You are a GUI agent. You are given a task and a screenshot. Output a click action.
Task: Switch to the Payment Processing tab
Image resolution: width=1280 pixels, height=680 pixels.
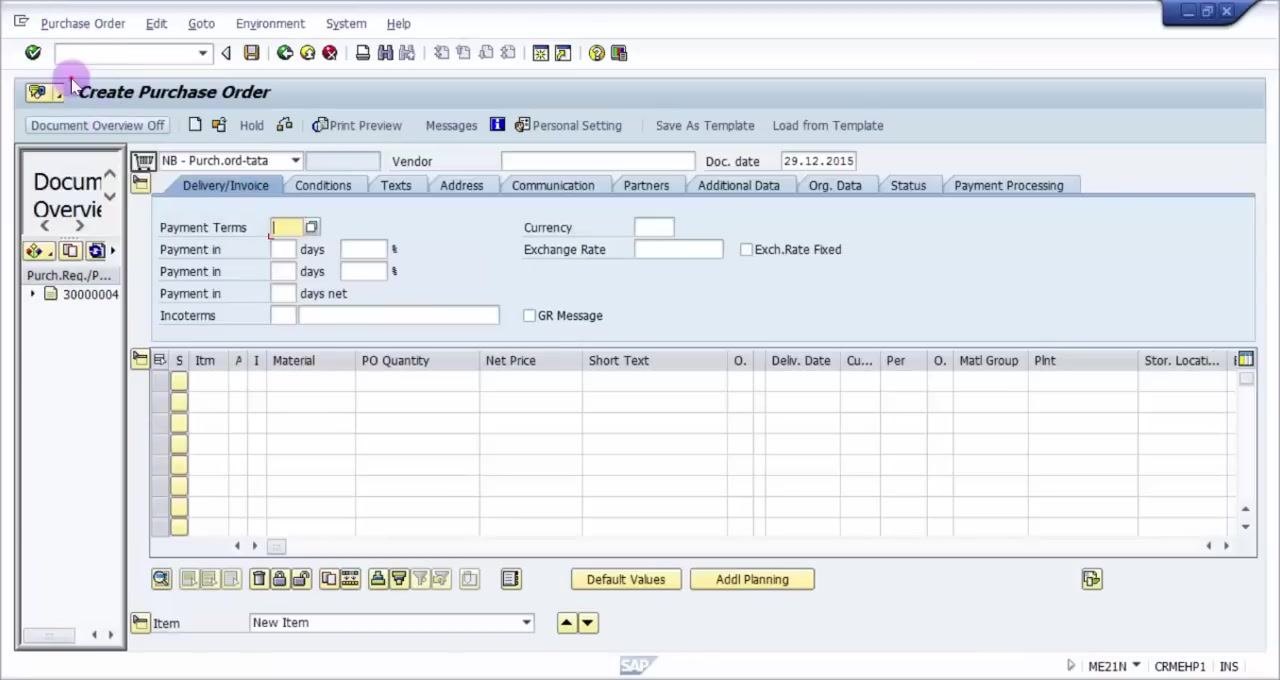point(1009,185)
